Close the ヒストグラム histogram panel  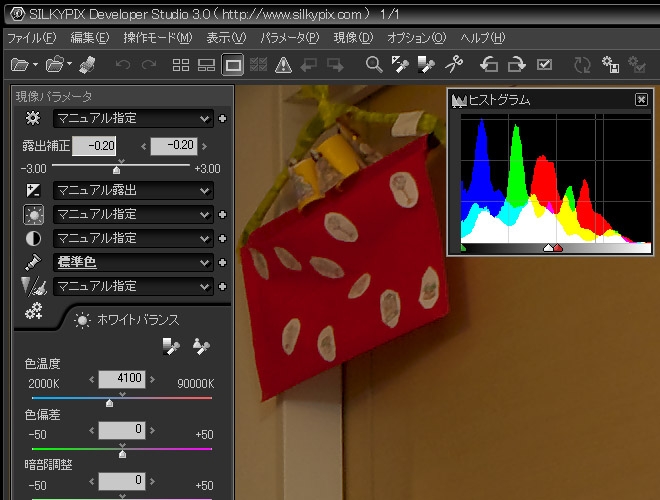(x=641, y=100)
